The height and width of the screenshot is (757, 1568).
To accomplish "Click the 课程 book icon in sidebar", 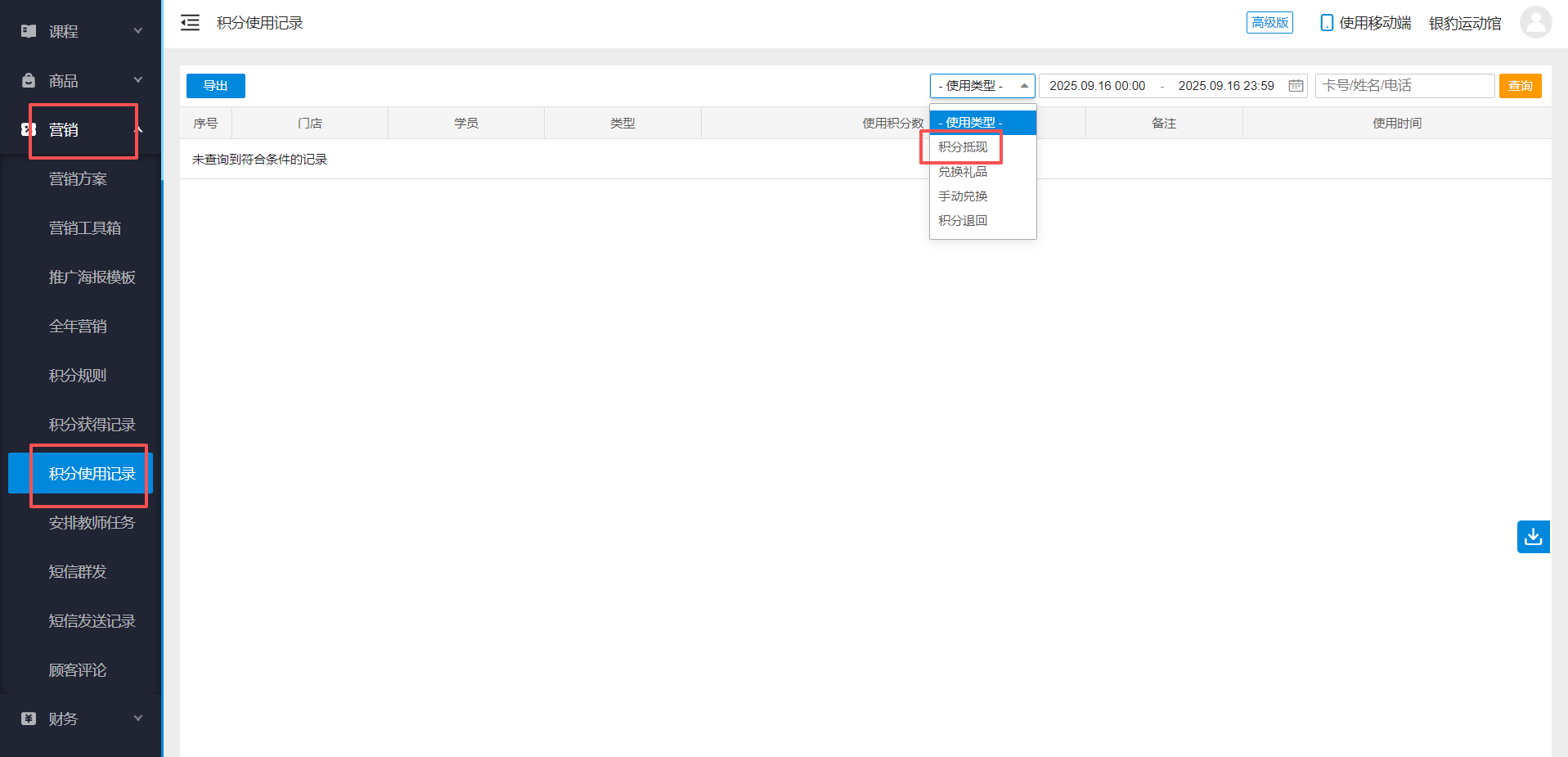I will click(x=29, y=31).
